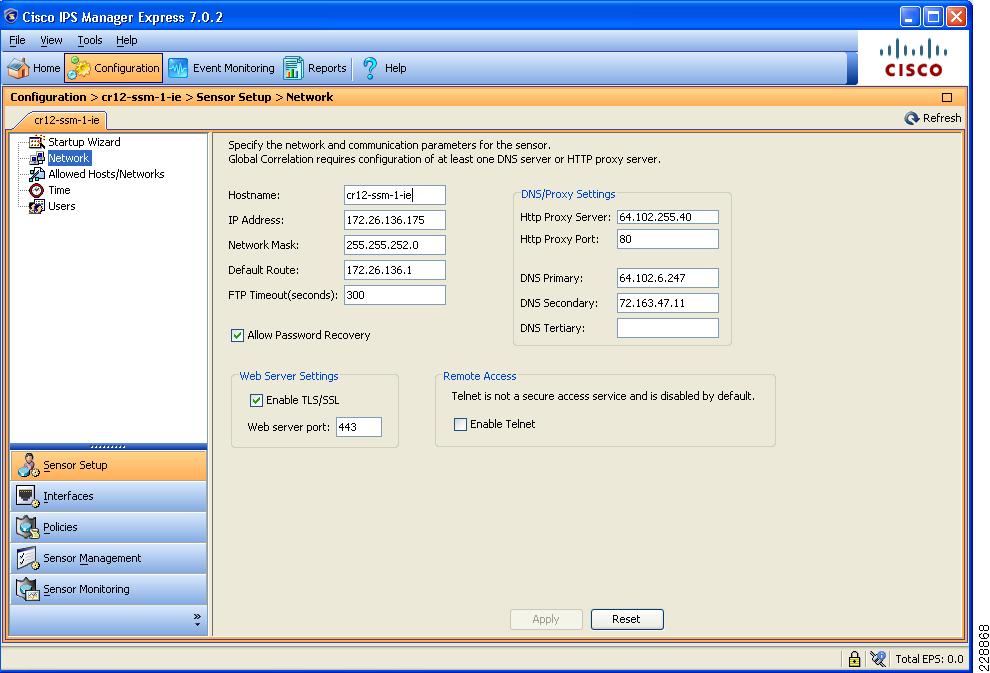Screen dimensions: 990x673
Task: Expand more navigation buttons chevron
Action: pyautogui.click(x=197, y=619)
